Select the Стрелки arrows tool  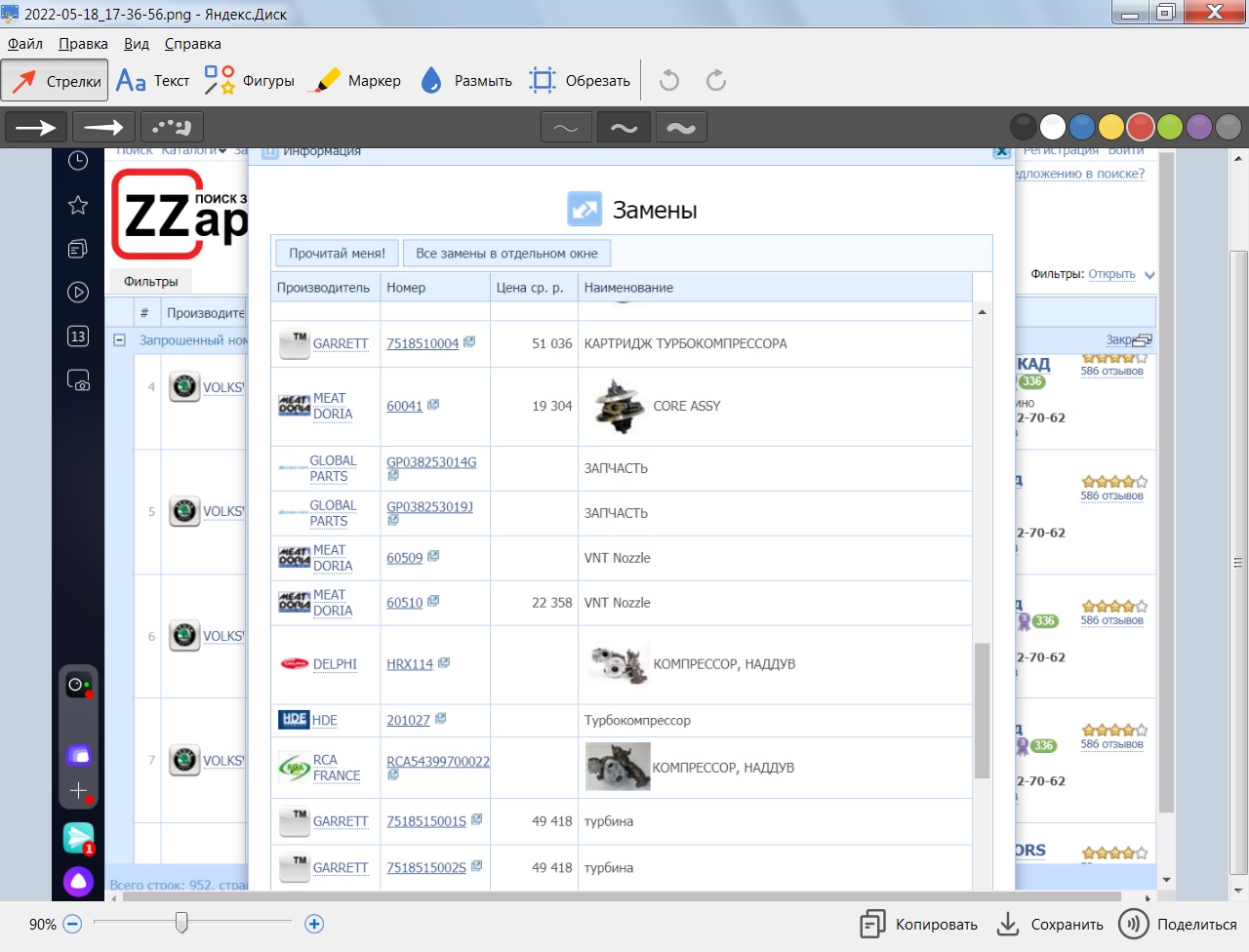point(55,81)
